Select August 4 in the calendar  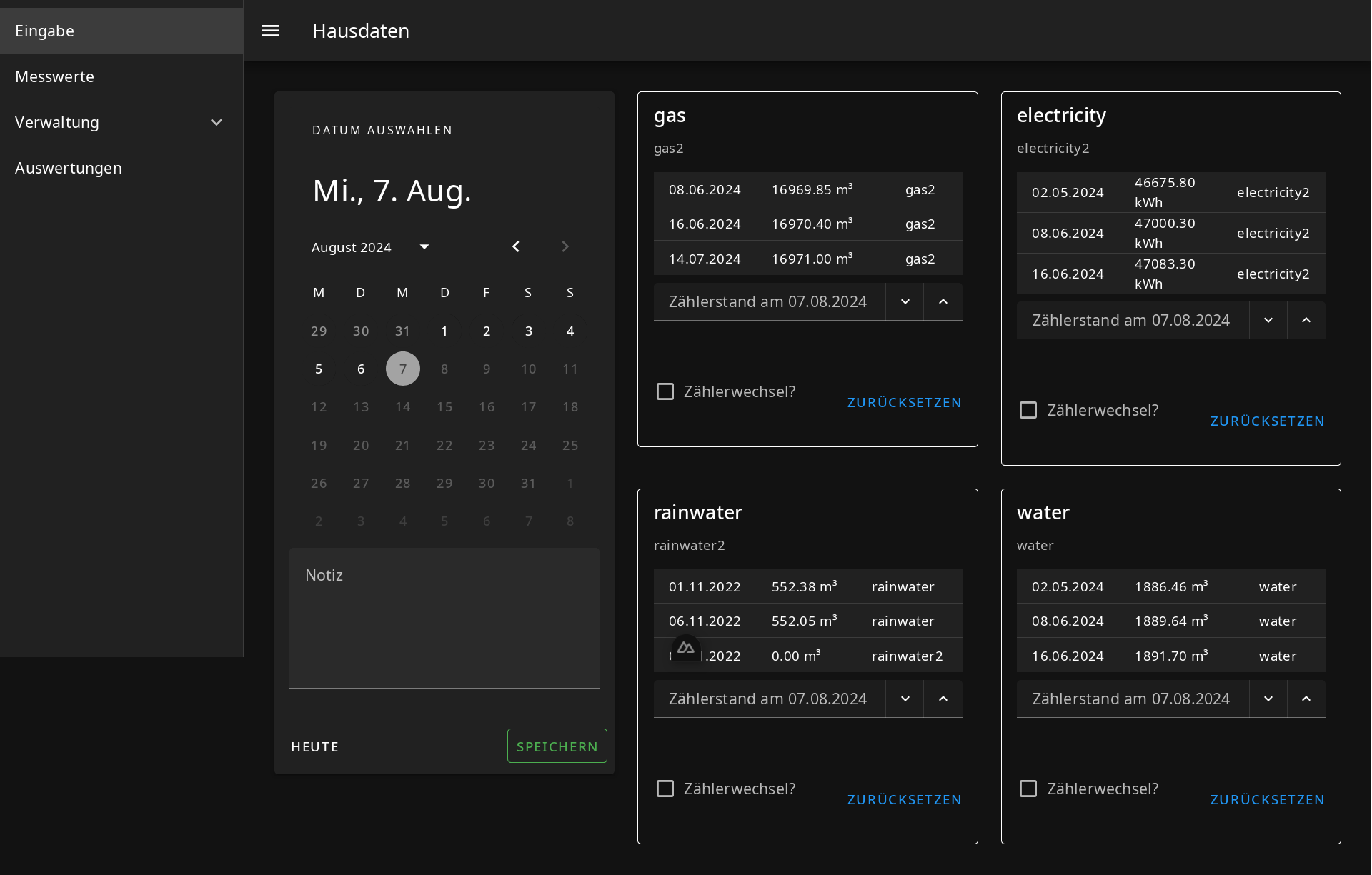click(x=570, y=331)
